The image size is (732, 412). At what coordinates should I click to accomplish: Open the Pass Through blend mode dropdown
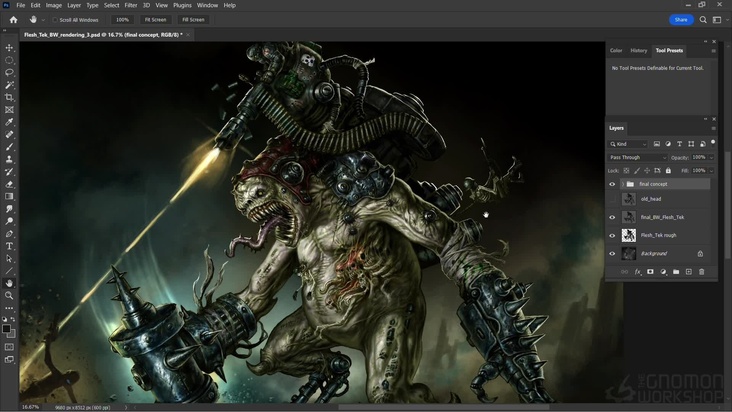pos(638,158)
